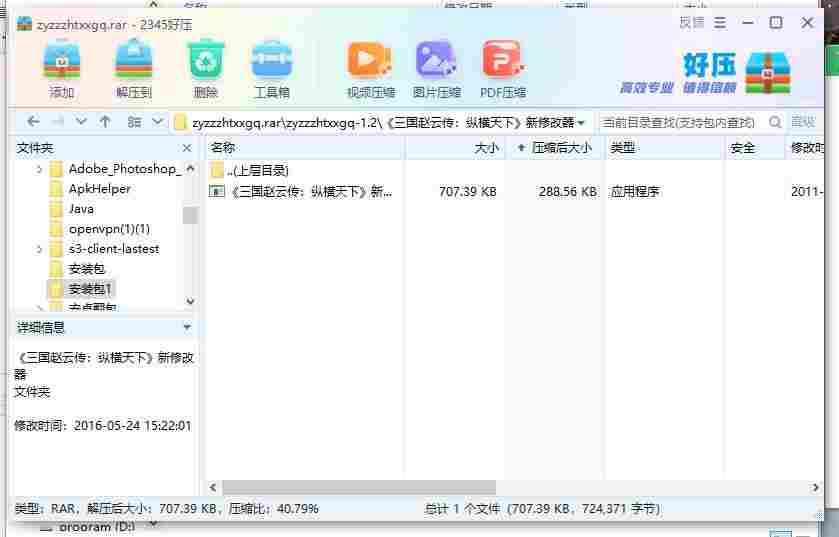The height and width of the screenshot is (537, 839).
Task: Click the magnifier search icon
Action: pyautogui.click(x=775, y=122)
